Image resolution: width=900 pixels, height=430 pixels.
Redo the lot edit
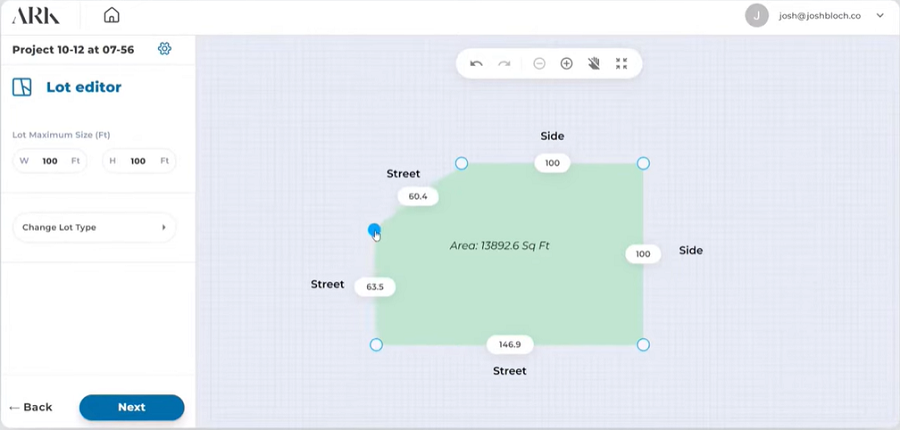point(504,64)
